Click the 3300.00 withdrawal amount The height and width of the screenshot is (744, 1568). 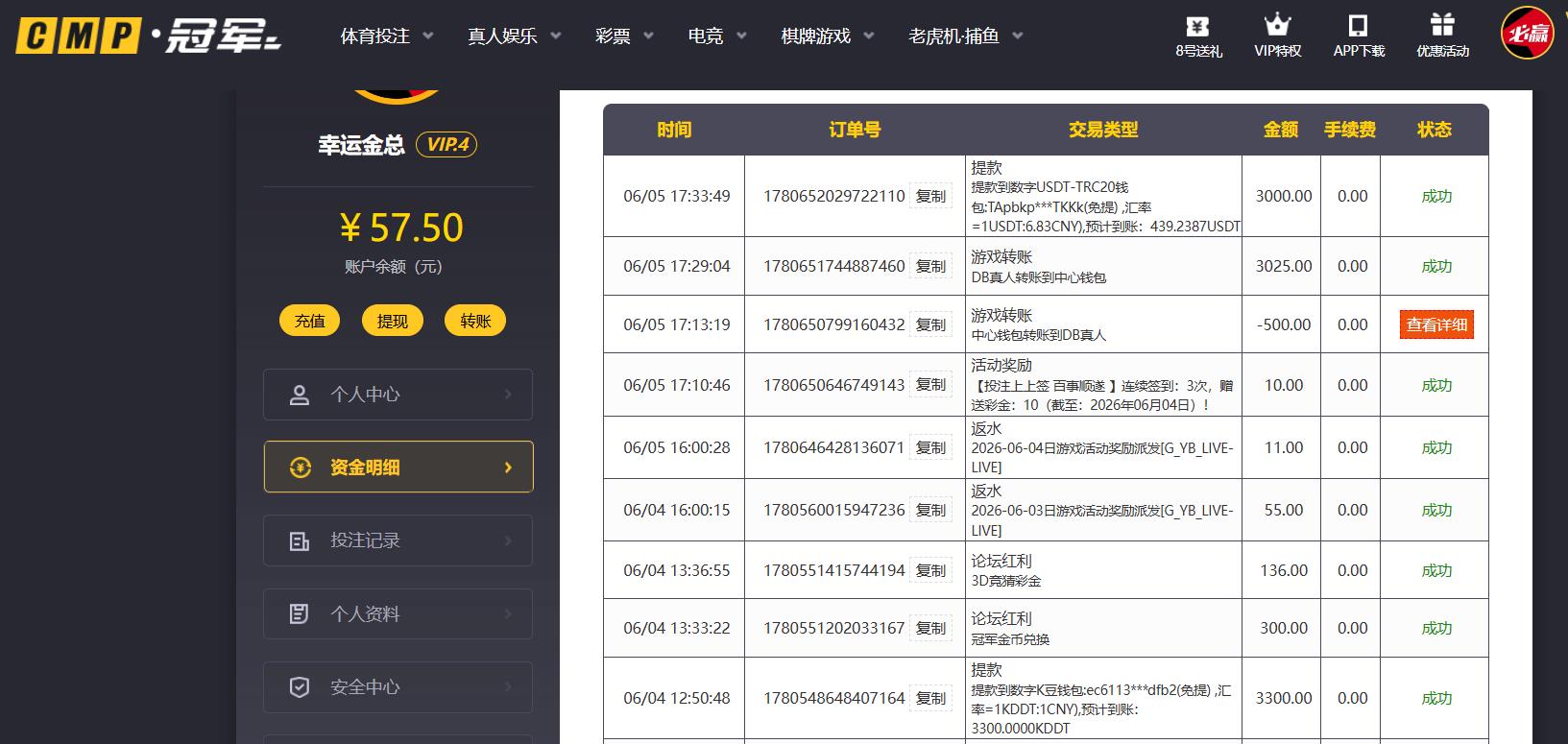pos(1284,698)
